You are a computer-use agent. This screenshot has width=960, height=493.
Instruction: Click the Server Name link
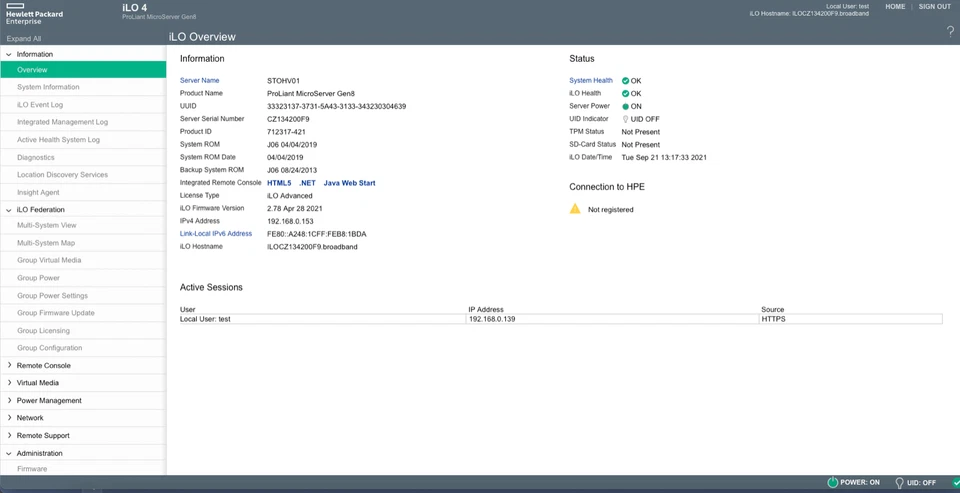(200, 81)
